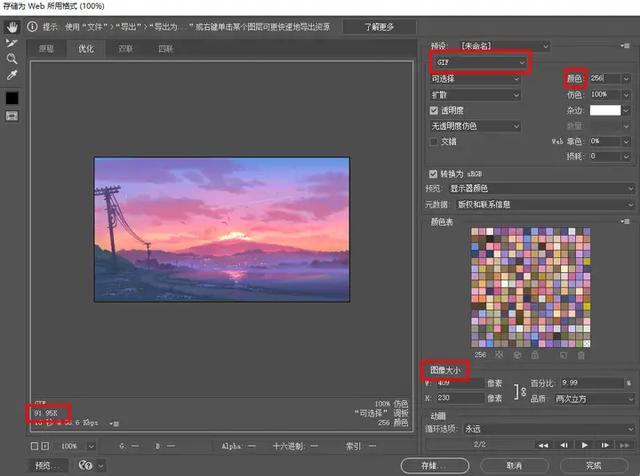Select the Hand tool

12,27
